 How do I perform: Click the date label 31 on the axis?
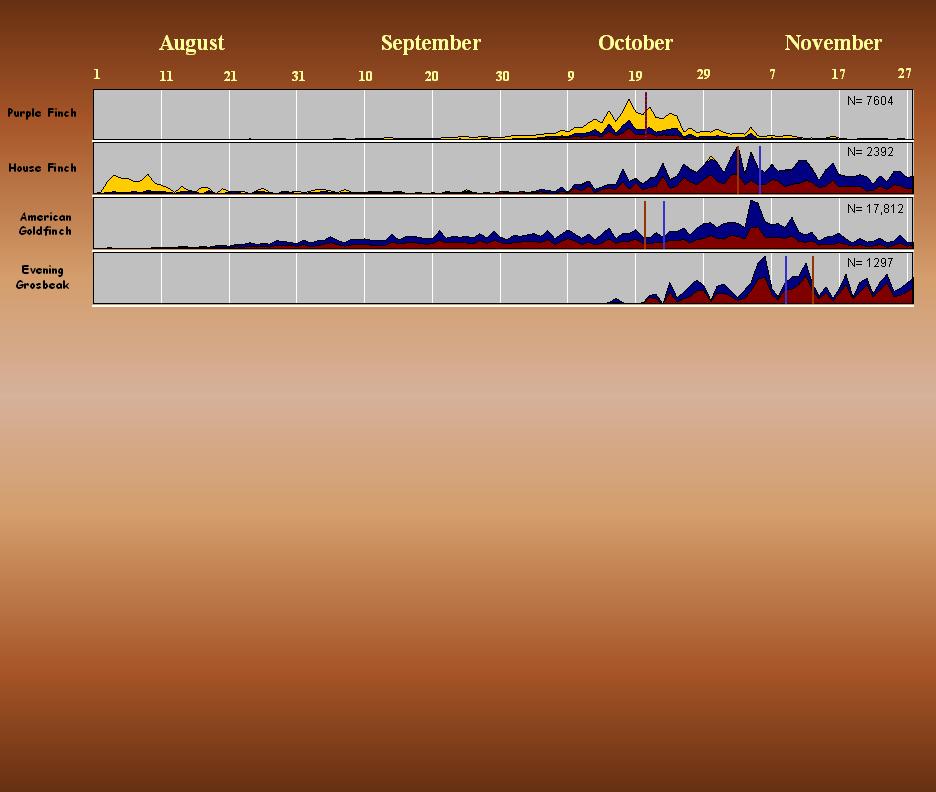pos(298,76)
